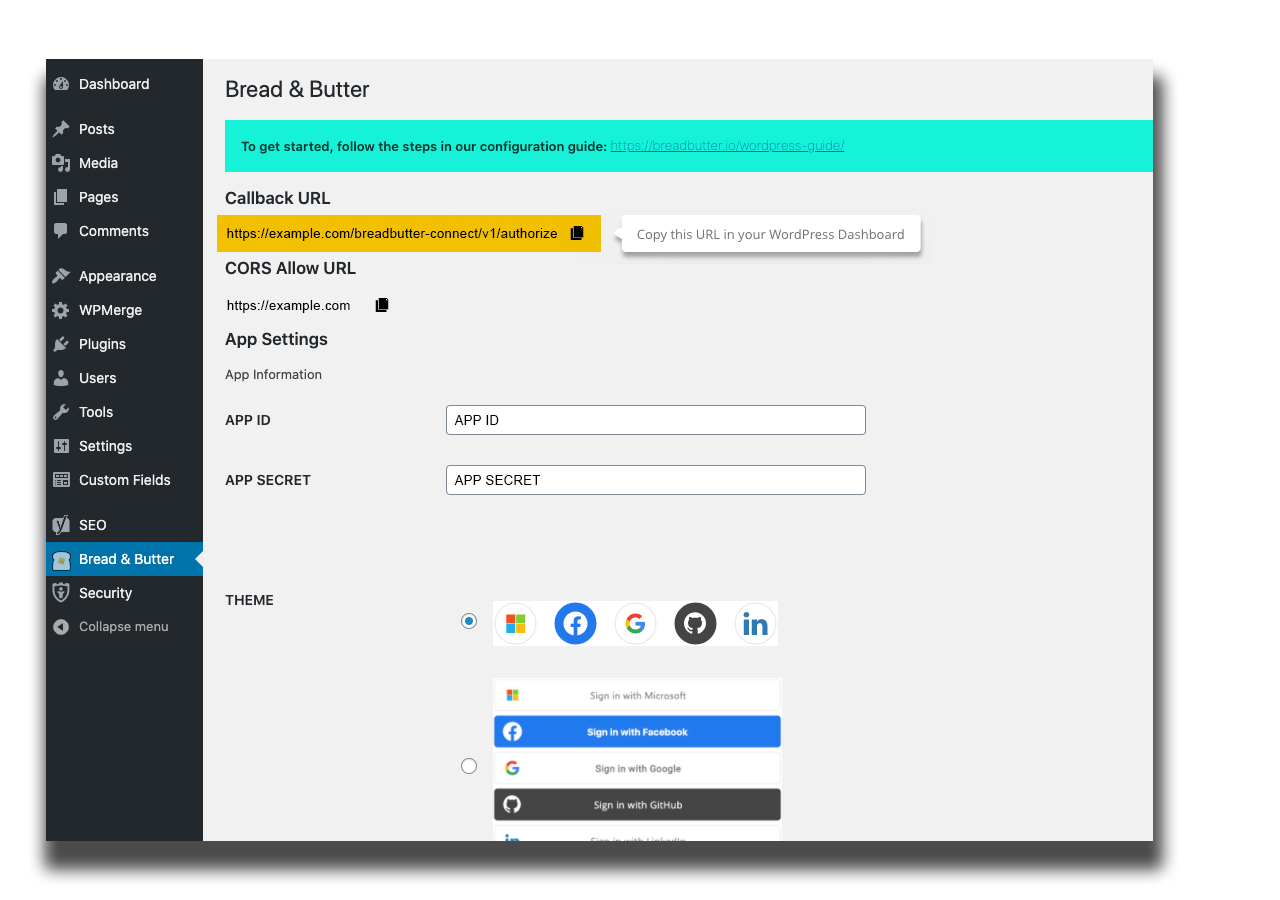The height and width of the screenshot is (900, 1280).
Task: Click the https://example.com CORS URL text
Action: (288, 305)
